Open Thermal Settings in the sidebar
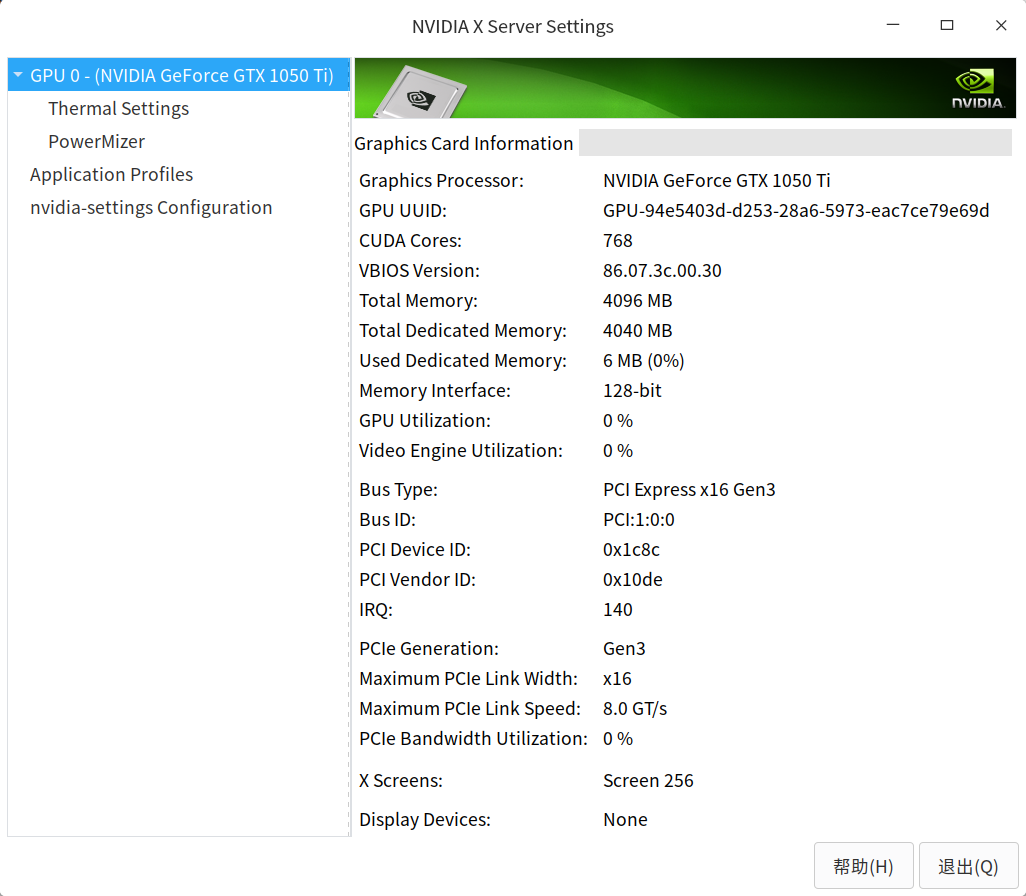 (x=118, y=108)
